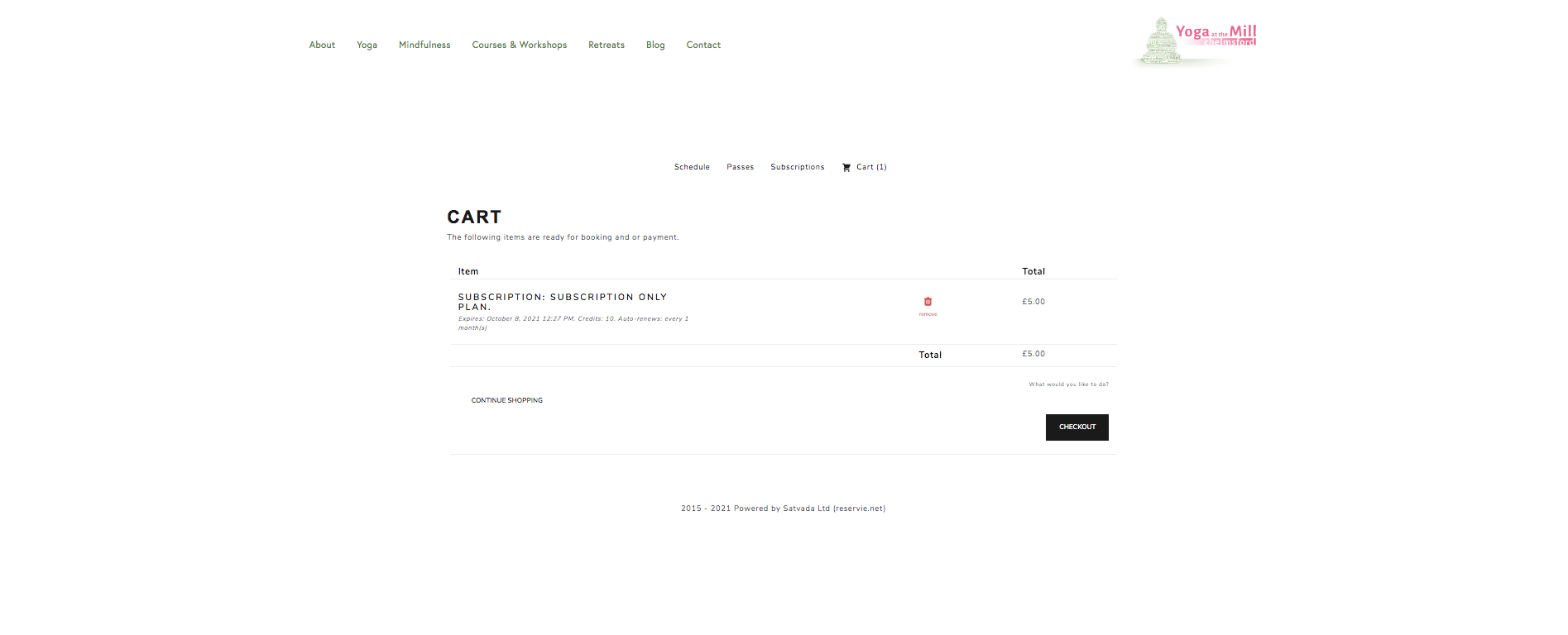This screenshot has height=635, width=1568.
Task: Open the Subscriptions tab
Action: (x=798, y=167)
